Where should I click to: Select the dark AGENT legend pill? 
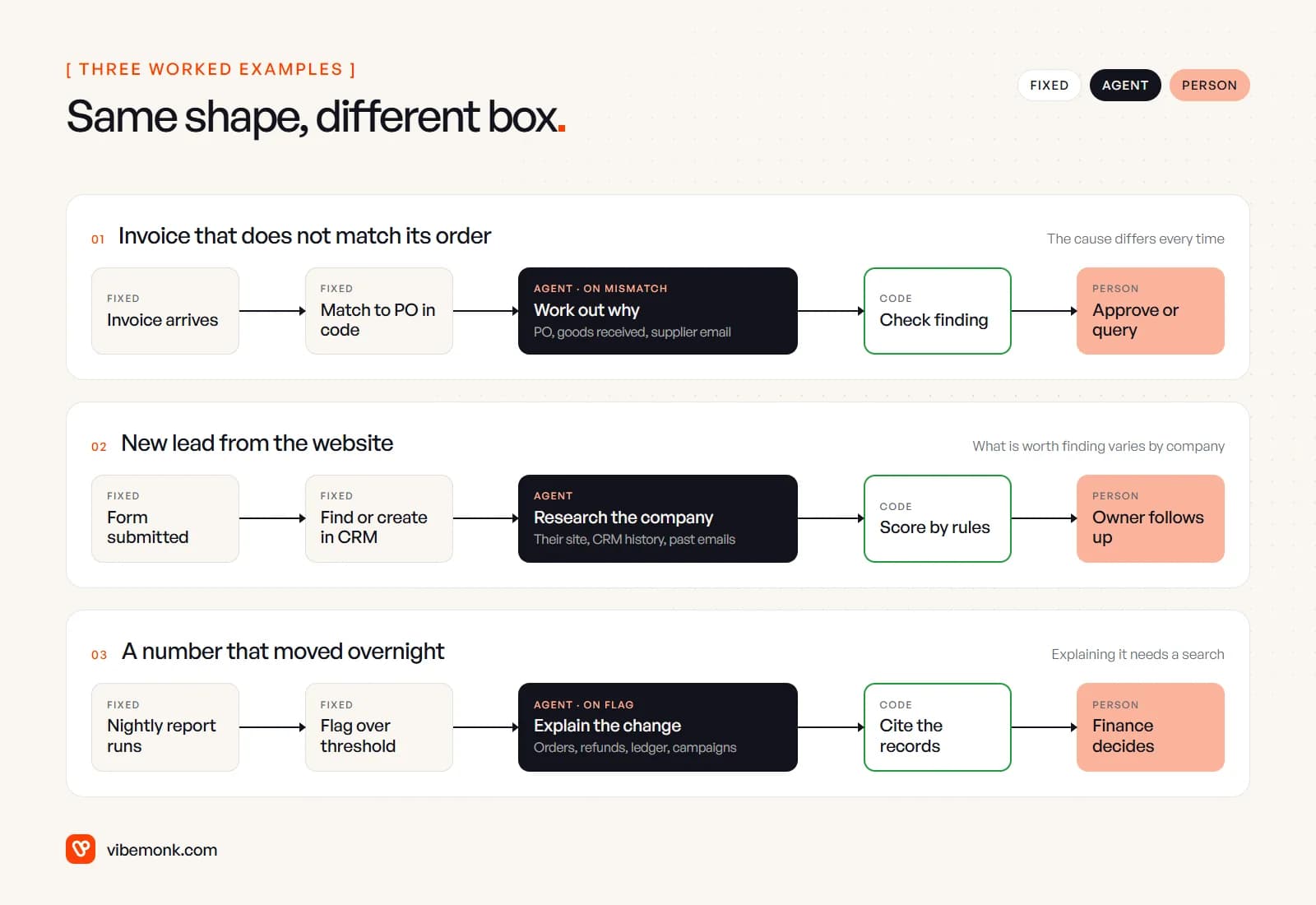point(1125,86)
